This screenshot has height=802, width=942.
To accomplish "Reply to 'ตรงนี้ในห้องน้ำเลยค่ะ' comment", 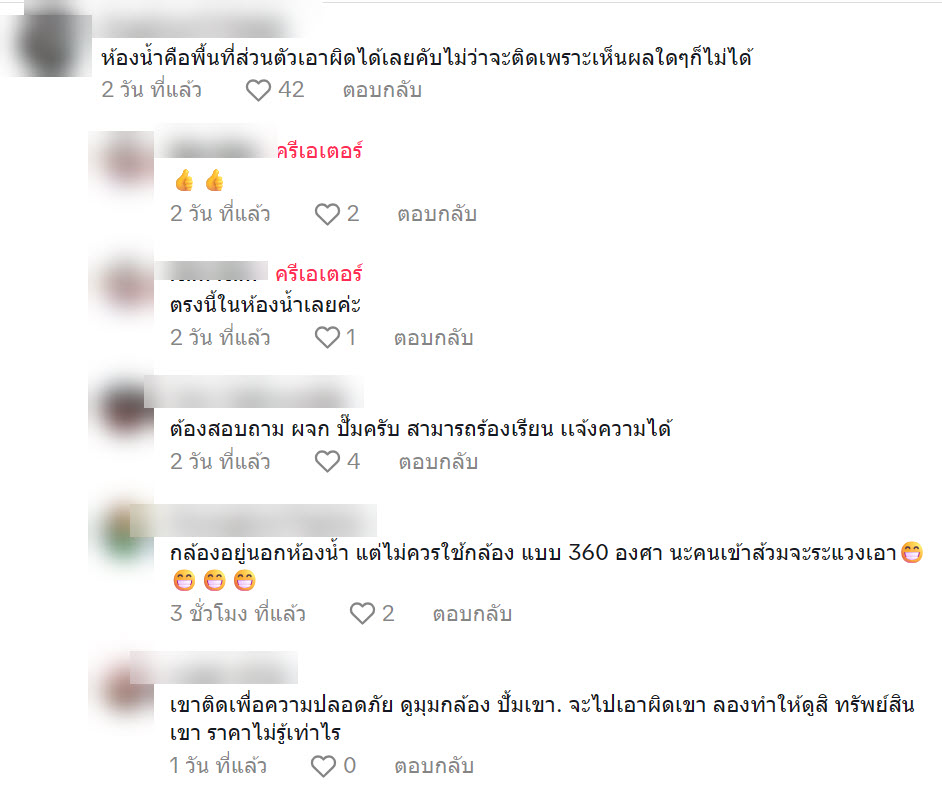I will pyautogui.click(x=433, y=338).
